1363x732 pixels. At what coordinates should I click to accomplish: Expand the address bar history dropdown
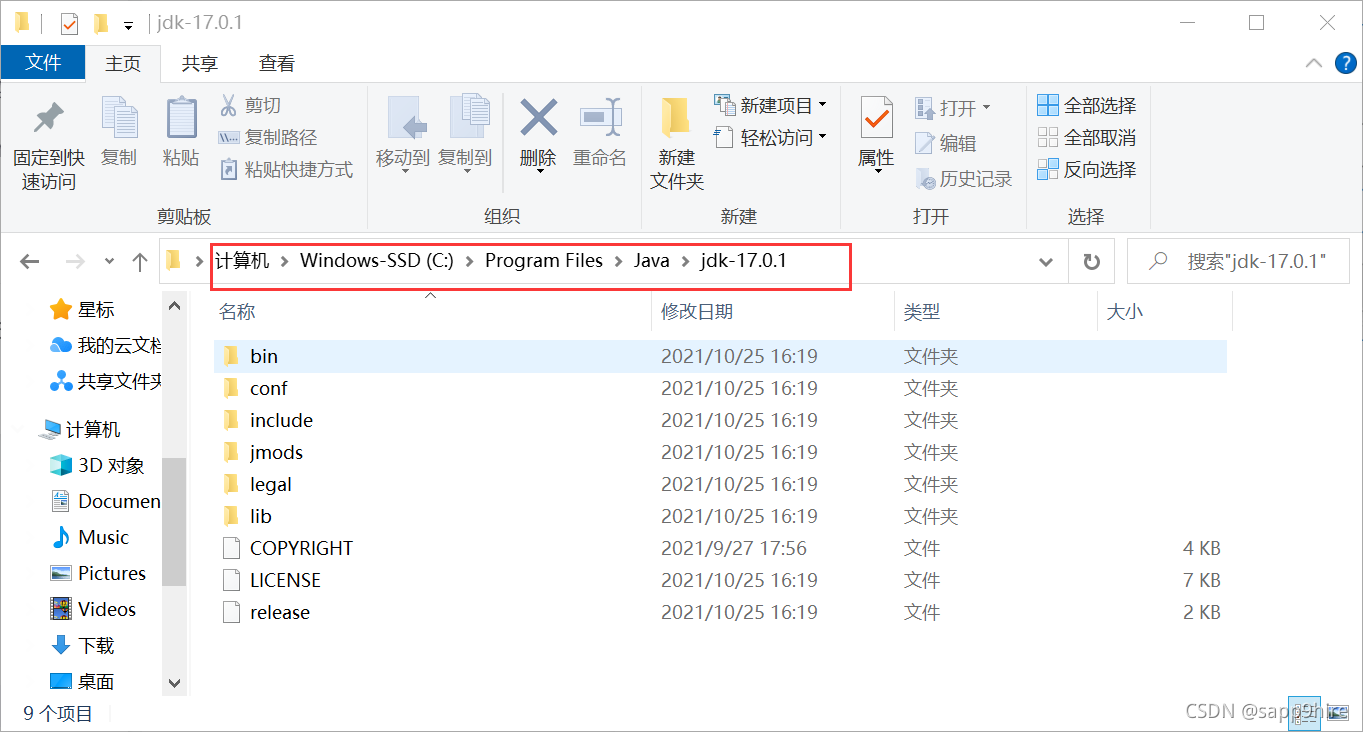1046,262
